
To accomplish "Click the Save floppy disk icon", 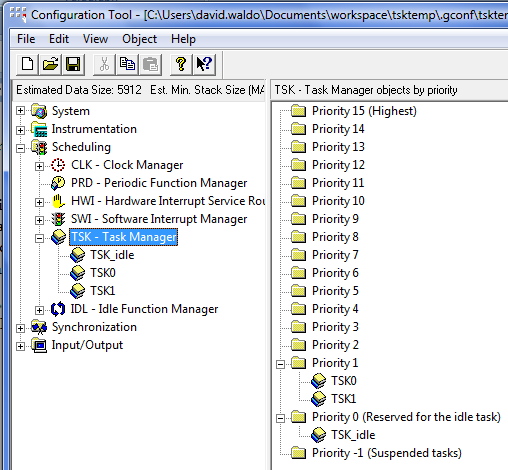I will click(x=73, y=64).
